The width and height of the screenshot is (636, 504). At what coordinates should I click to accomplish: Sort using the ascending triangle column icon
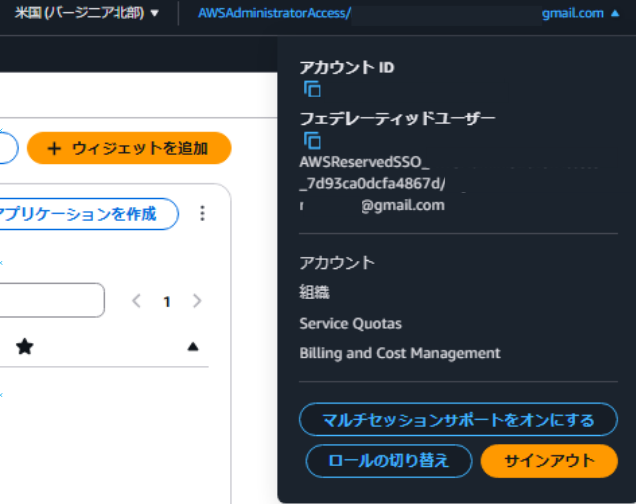coord(193,347)
